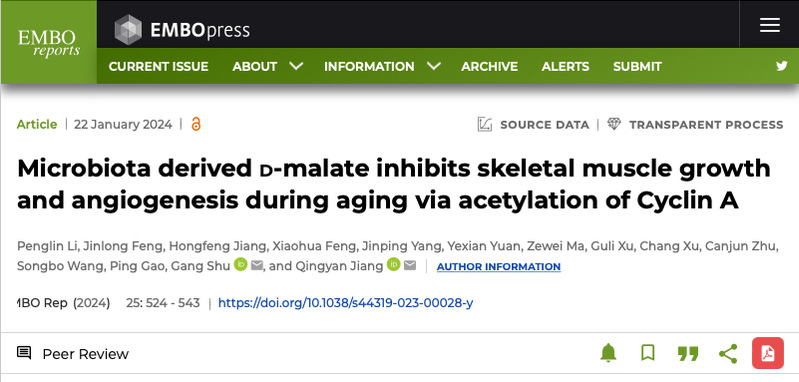799x382 pixels.
Task: Bookmark the article using bookmark icon
Action: (648, 353)
